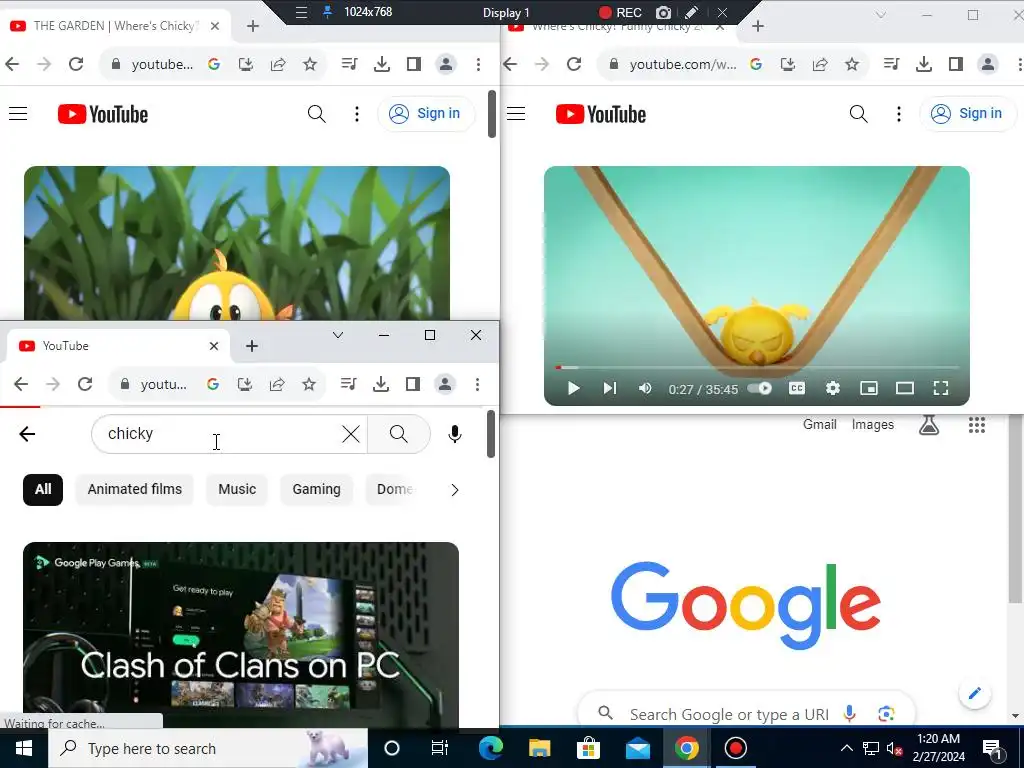Select the Gaming filter chip
1024x768 pixels.
click(317, 489)
